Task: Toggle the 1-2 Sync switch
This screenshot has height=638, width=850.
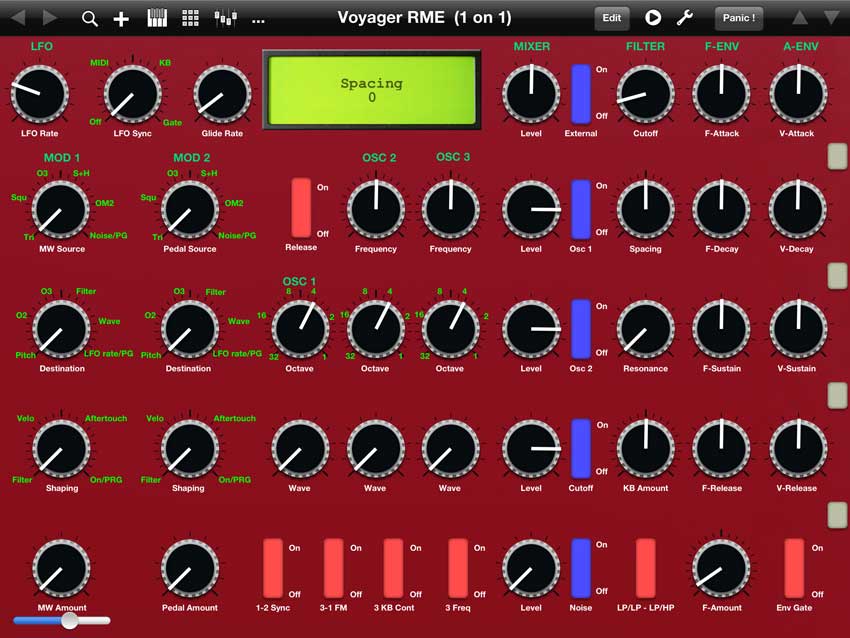Action: 273,568
